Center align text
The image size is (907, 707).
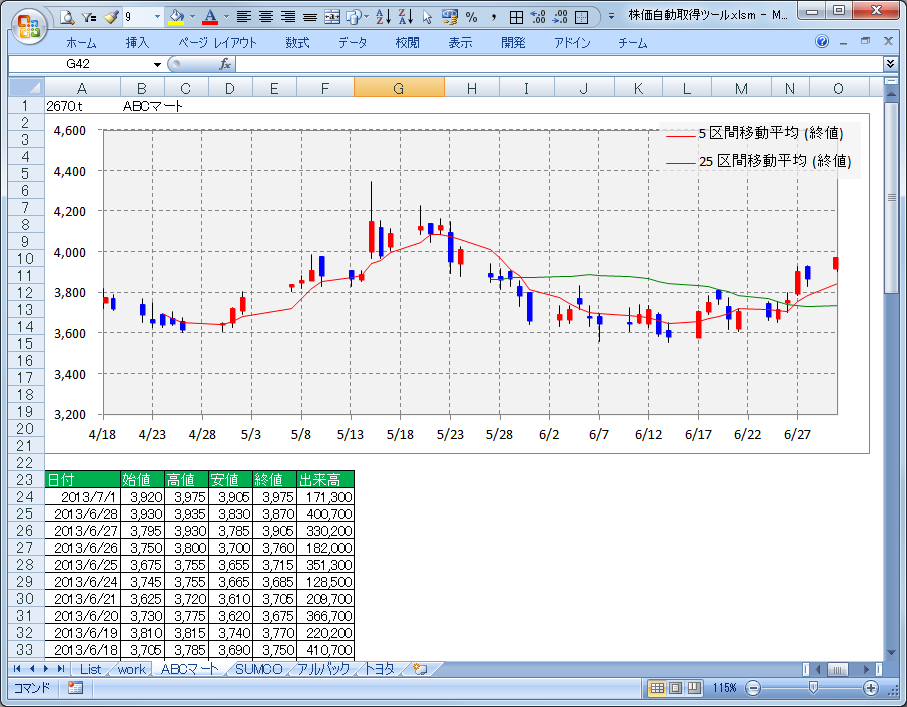266,17
